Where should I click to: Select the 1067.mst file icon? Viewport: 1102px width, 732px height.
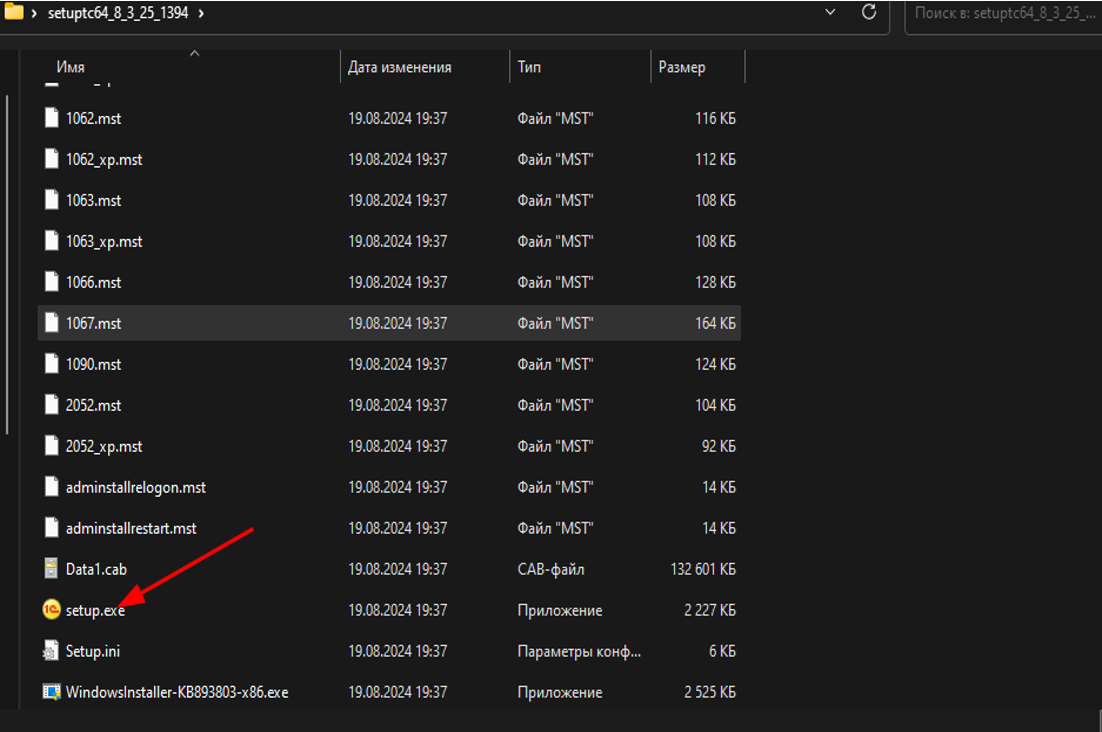pyautogui.click(x=52, y=323)
